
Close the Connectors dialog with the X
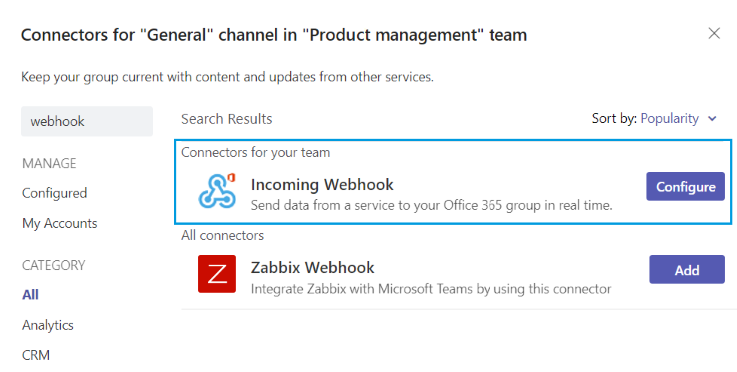(x=714, y=33)
